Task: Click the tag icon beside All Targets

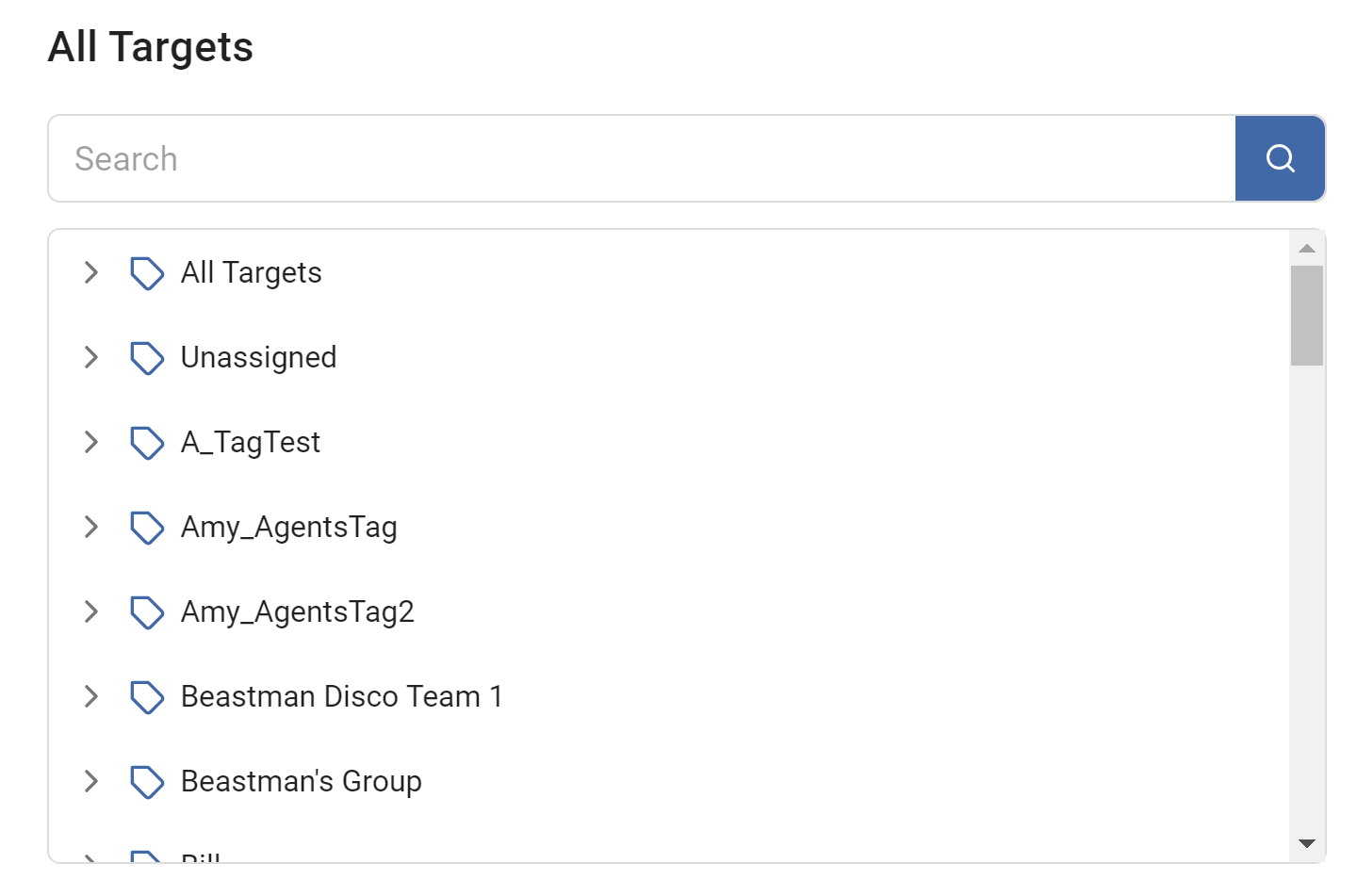Action: [x=147, y=273]
